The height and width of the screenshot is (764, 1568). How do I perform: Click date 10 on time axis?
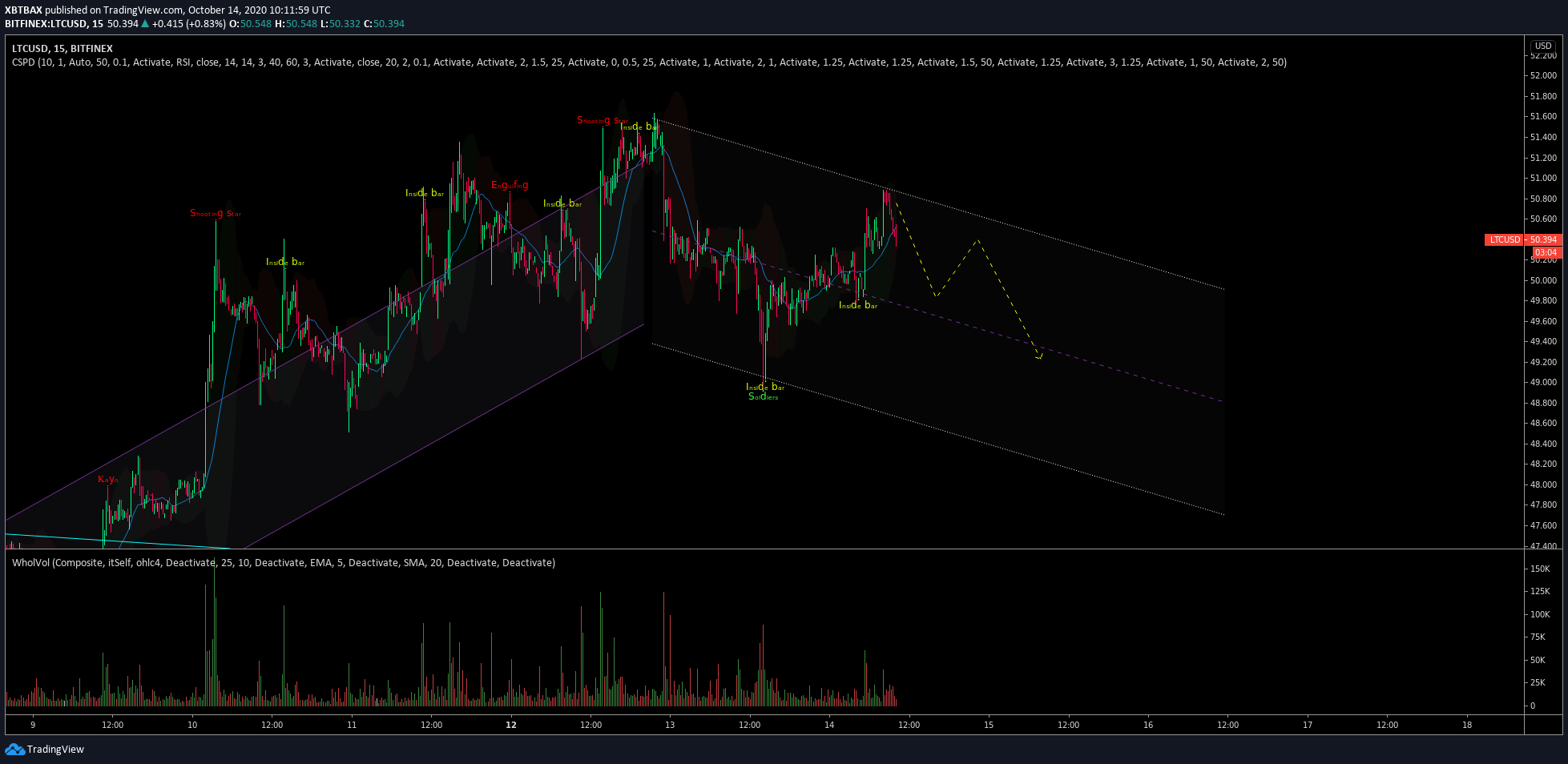click(x=192, y=725)
